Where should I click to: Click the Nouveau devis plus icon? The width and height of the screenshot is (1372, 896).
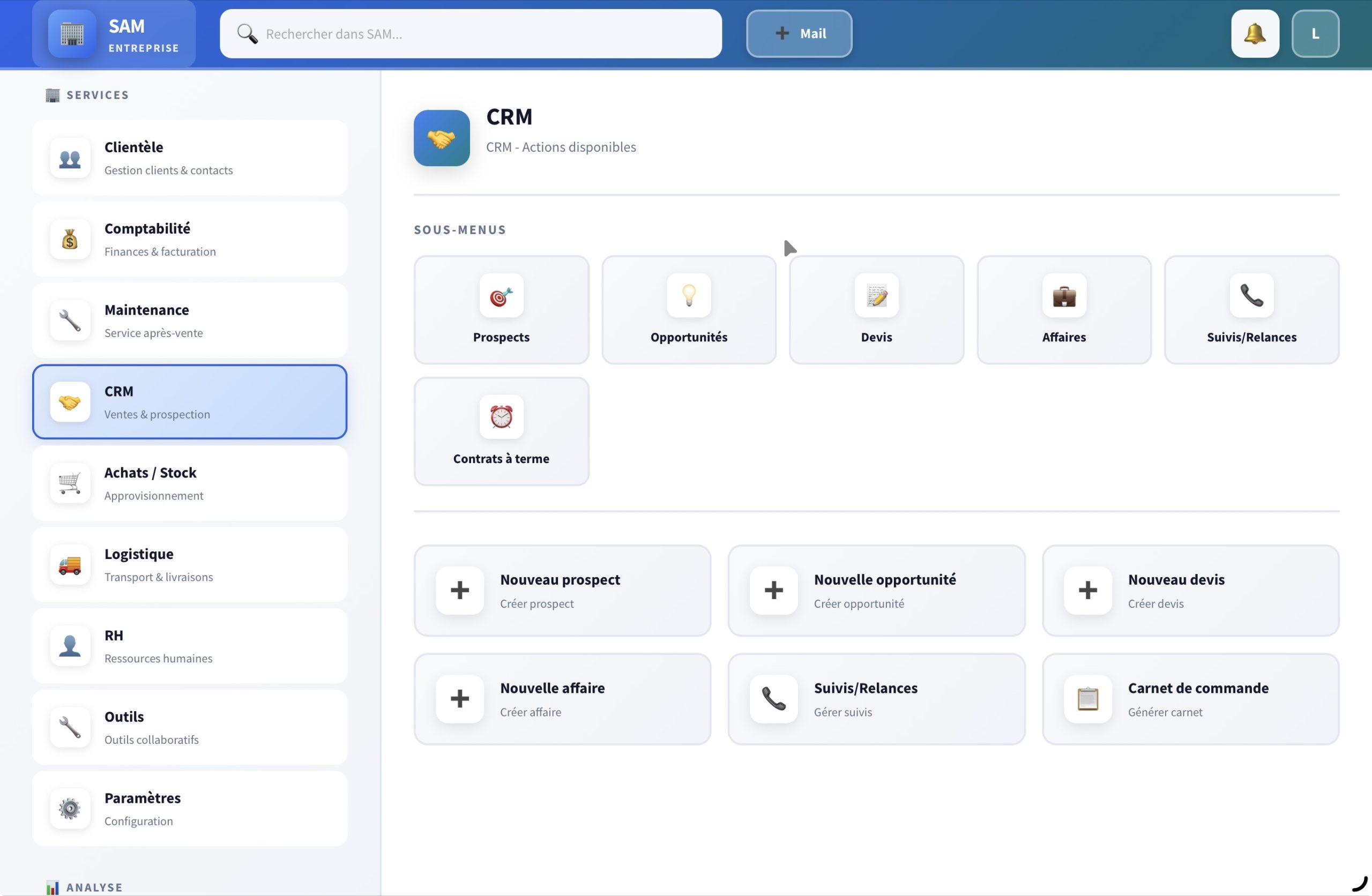pyautogui.click(x=1087, y=591)
